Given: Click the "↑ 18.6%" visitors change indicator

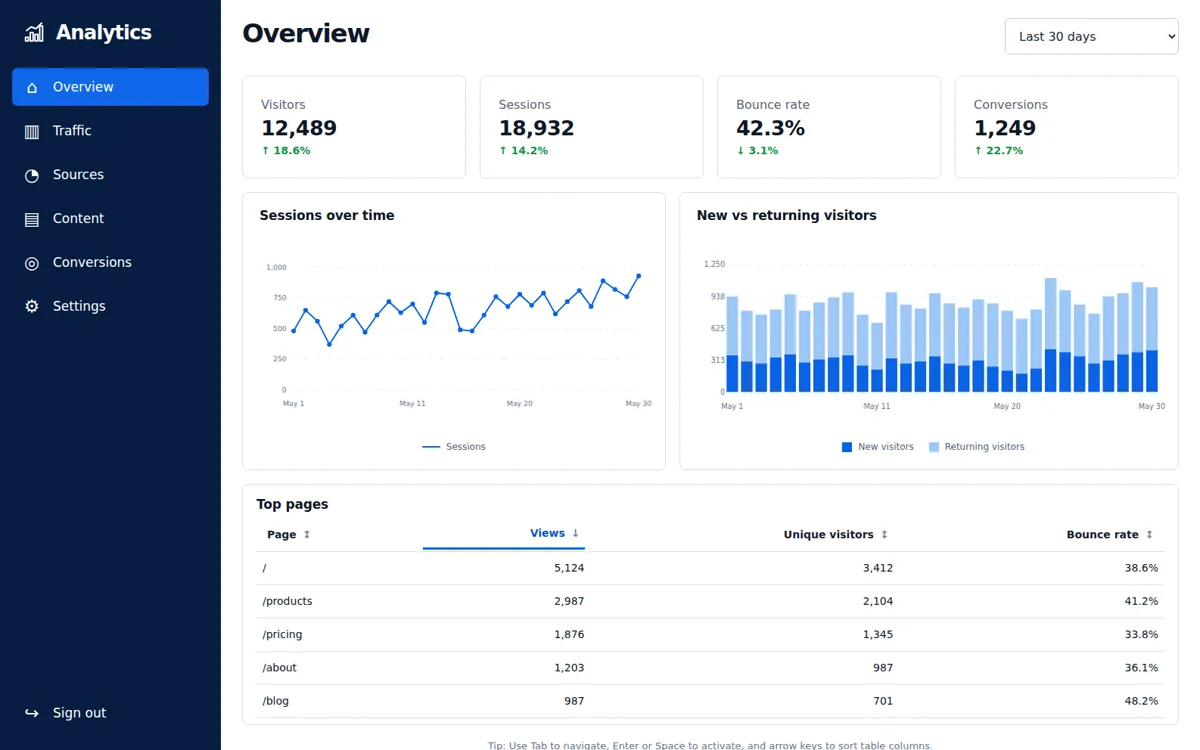Looking at the screenshot, I should [x=286, y=151].
